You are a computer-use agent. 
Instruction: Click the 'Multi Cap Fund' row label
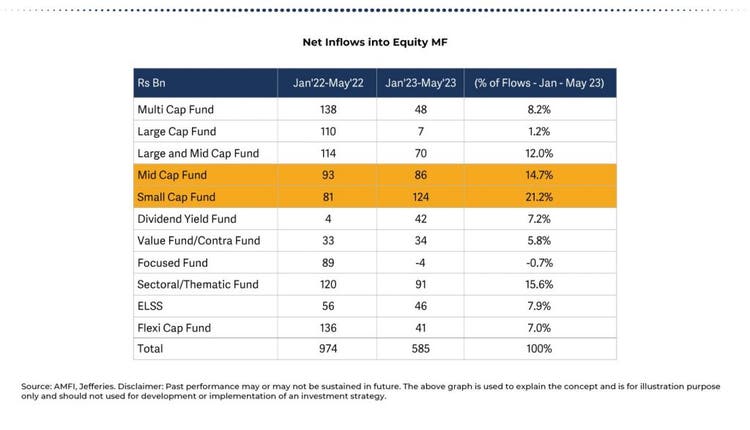tap(175, 109)
